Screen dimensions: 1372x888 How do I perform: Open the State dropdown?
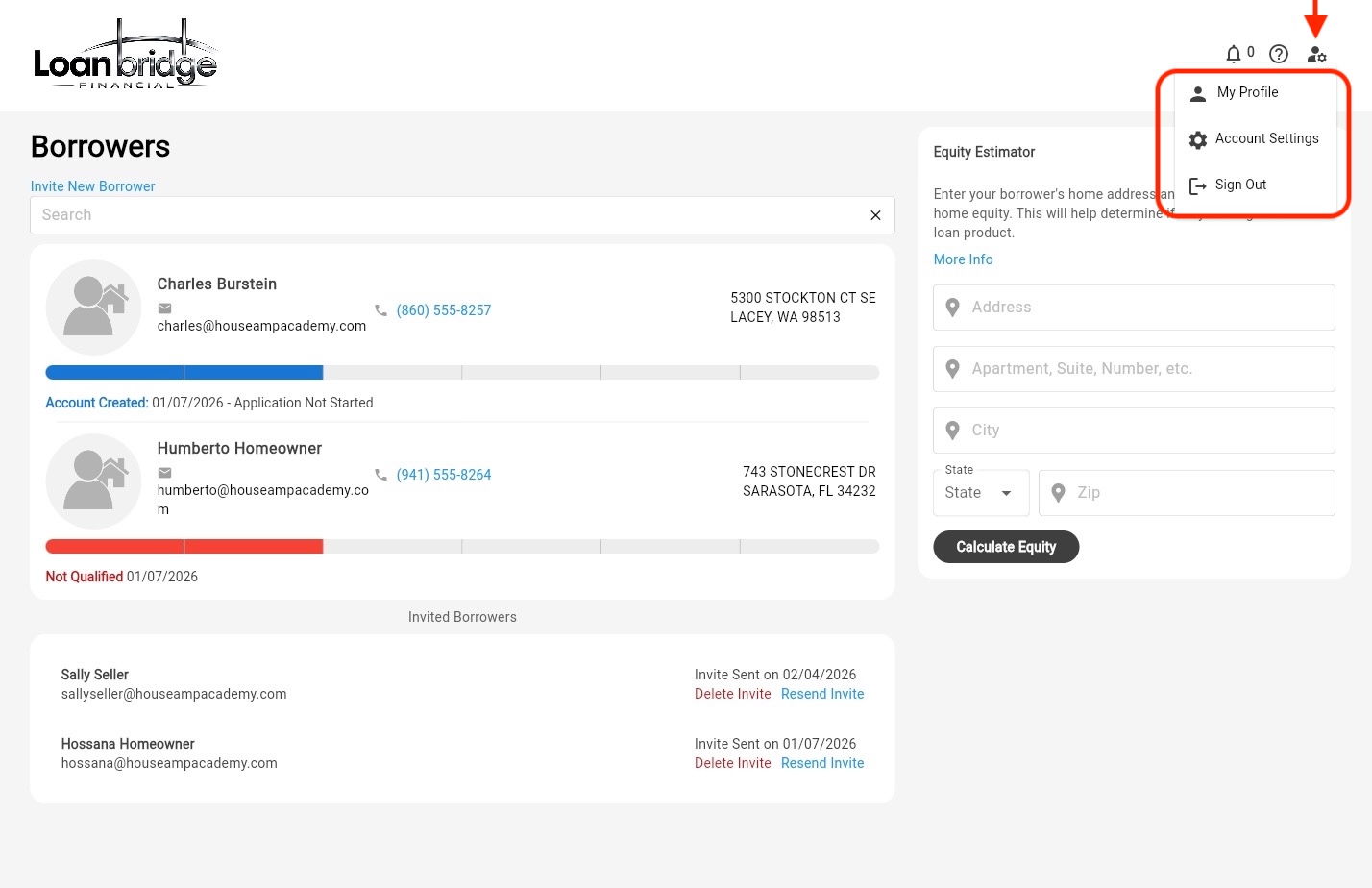980,493
